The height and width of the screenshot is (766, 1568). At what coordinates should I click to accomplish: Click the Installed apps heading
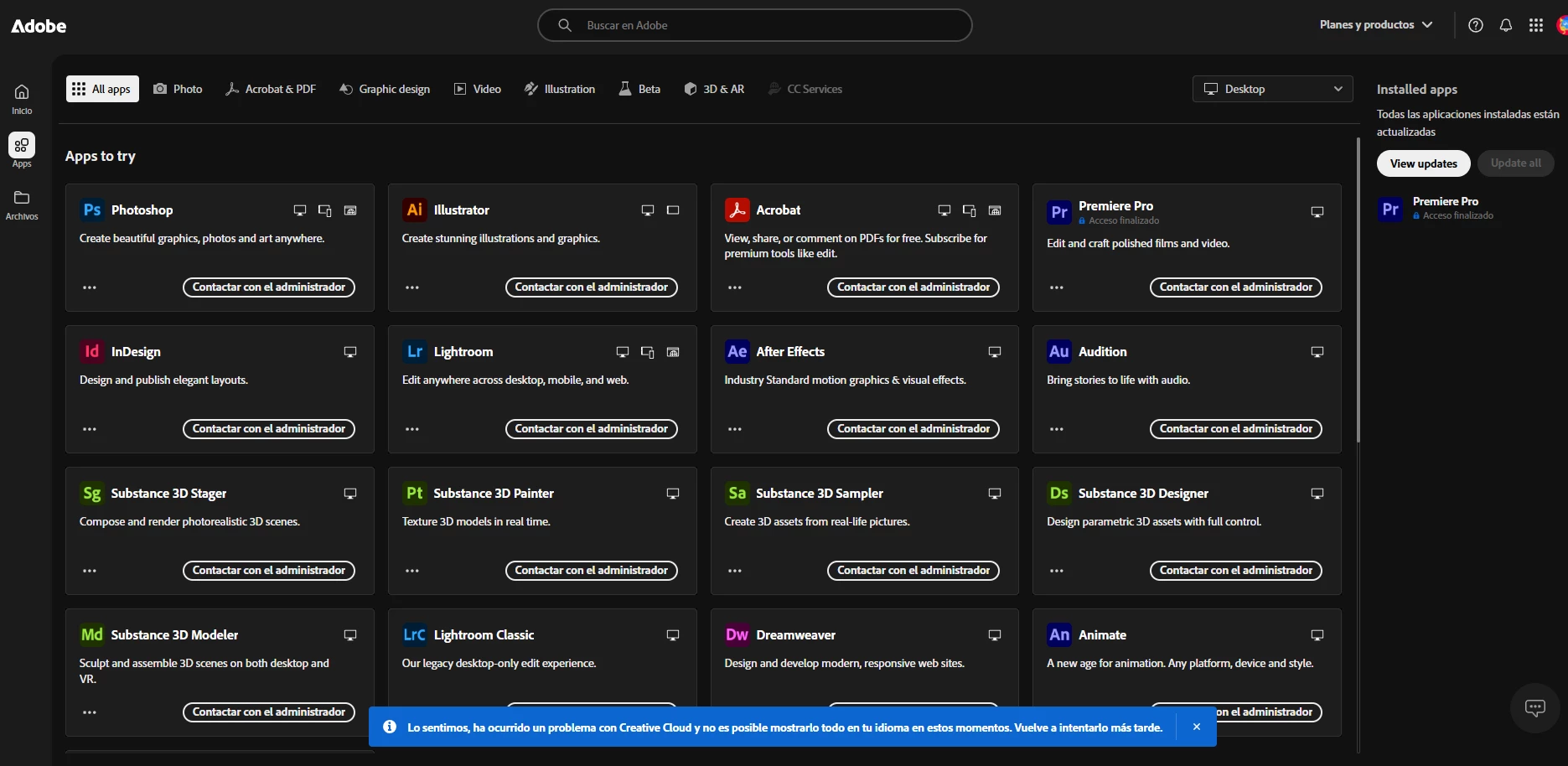tap(1416, 89)
